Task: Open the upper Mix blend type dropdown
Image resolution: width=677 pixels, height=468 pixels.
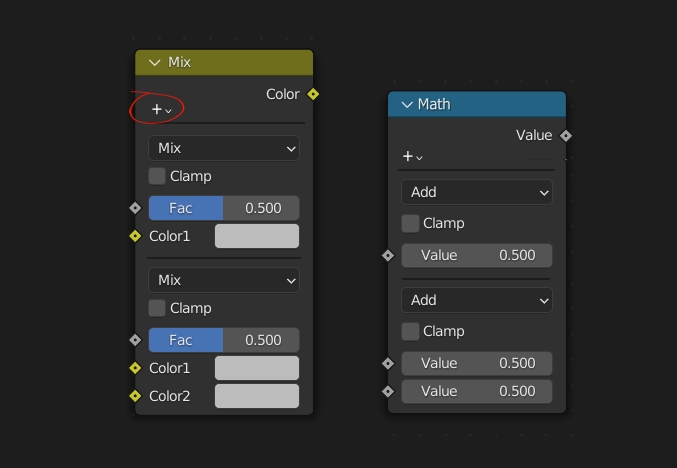Action: click(224, 148)
